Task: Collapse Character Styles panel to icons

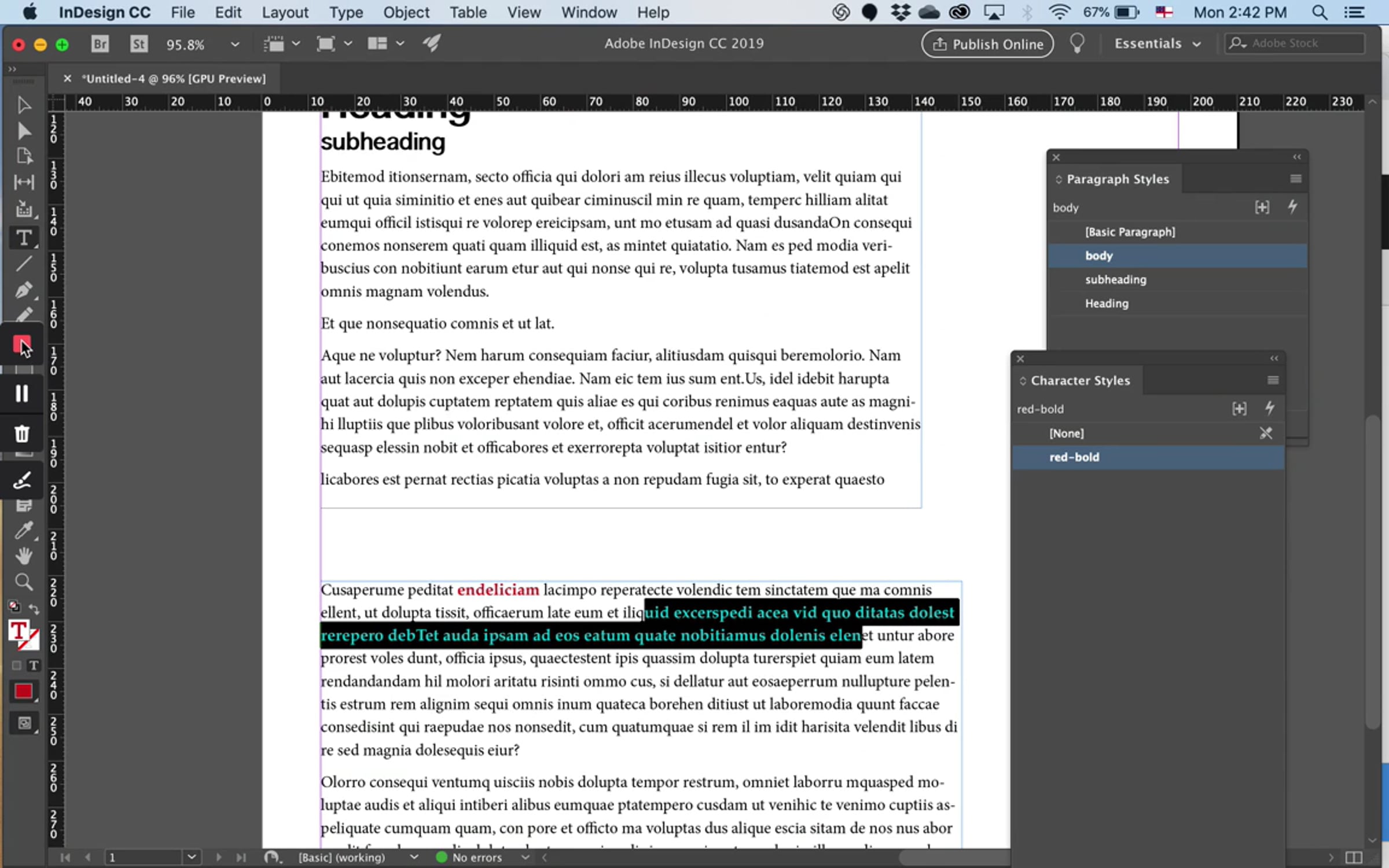Action: 1274,358
